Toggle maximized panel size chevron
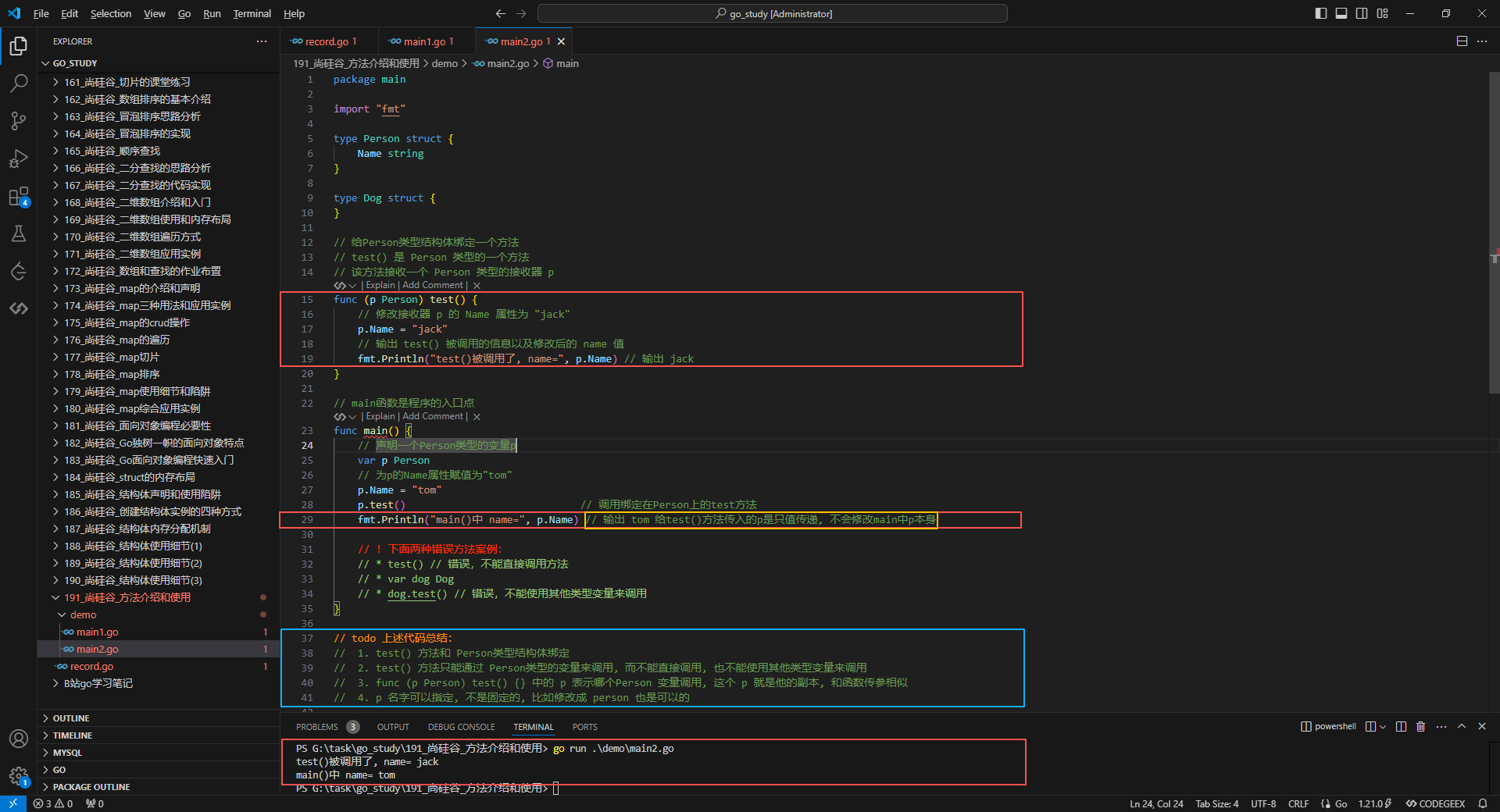Screen dimensions: 1500x812 pyautogui.click(x=1462, y=726)
